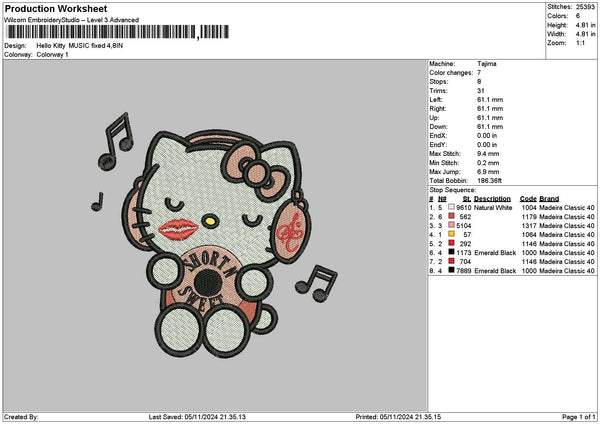The image size is (600, 424).
Task: Click the Right label
Action: pyautogui.click(x=437, y=109)
